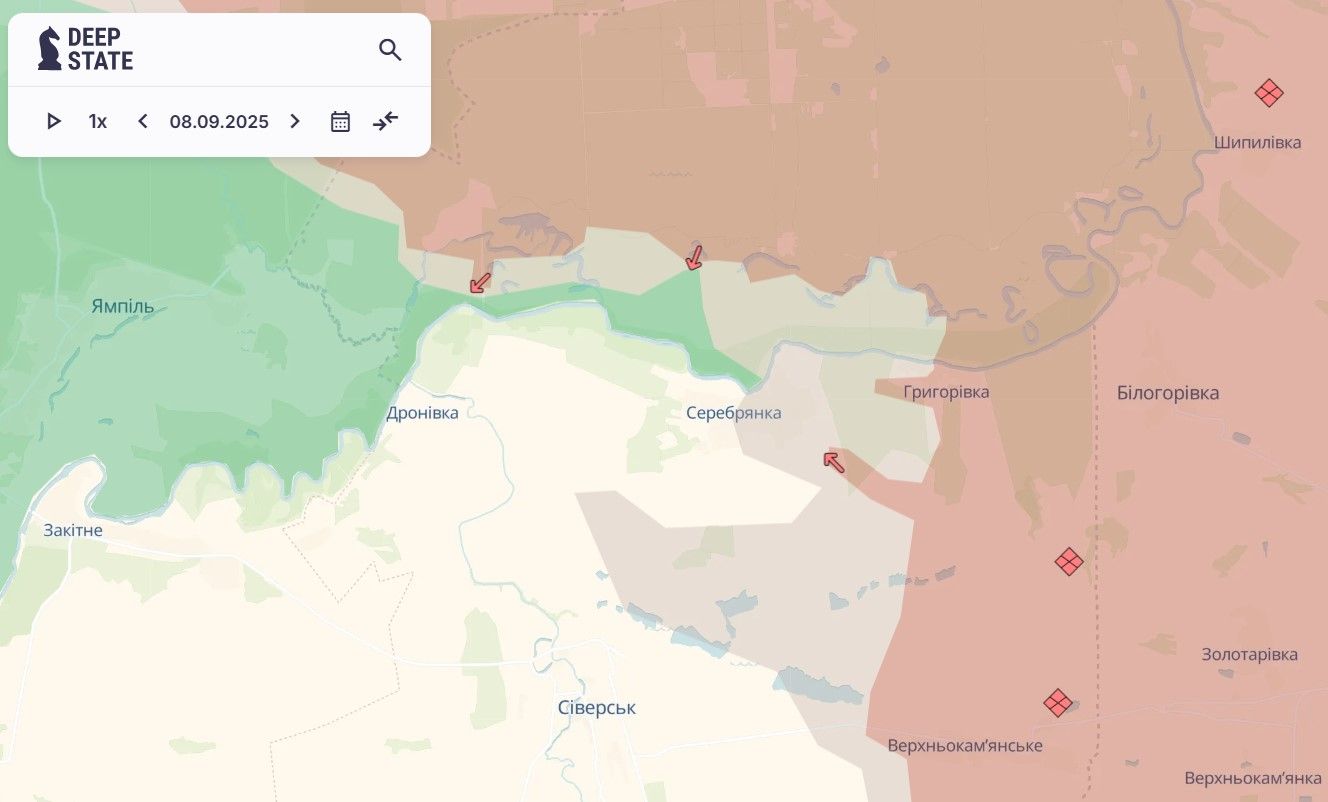The width and height of the screenshot is (1328, 802).
Task: Click the DeepState knight logo
Action: pos(50,49)
